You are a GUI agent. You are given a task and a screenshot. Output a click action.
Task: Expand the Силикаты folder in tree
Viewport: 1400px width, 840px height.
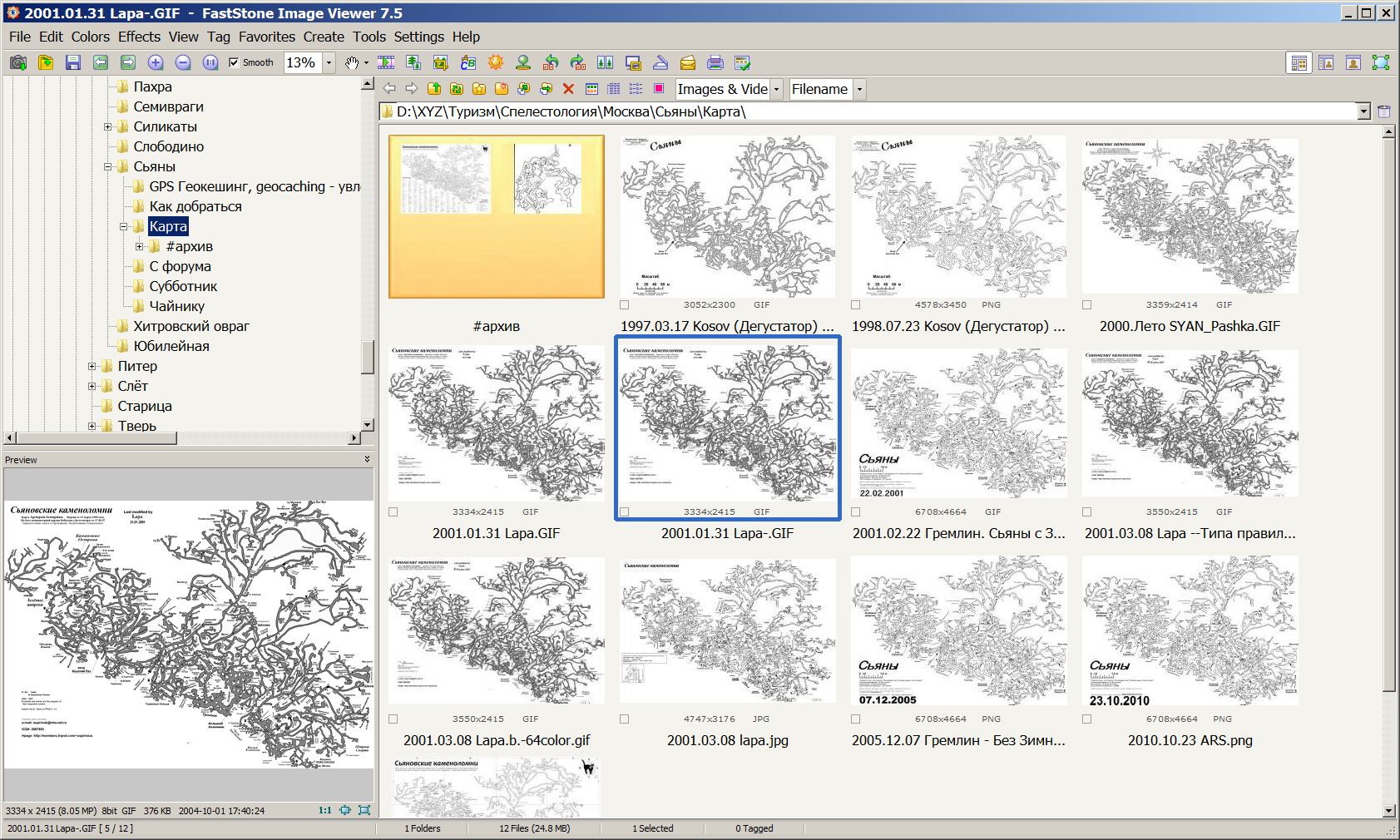coord(107,127)
